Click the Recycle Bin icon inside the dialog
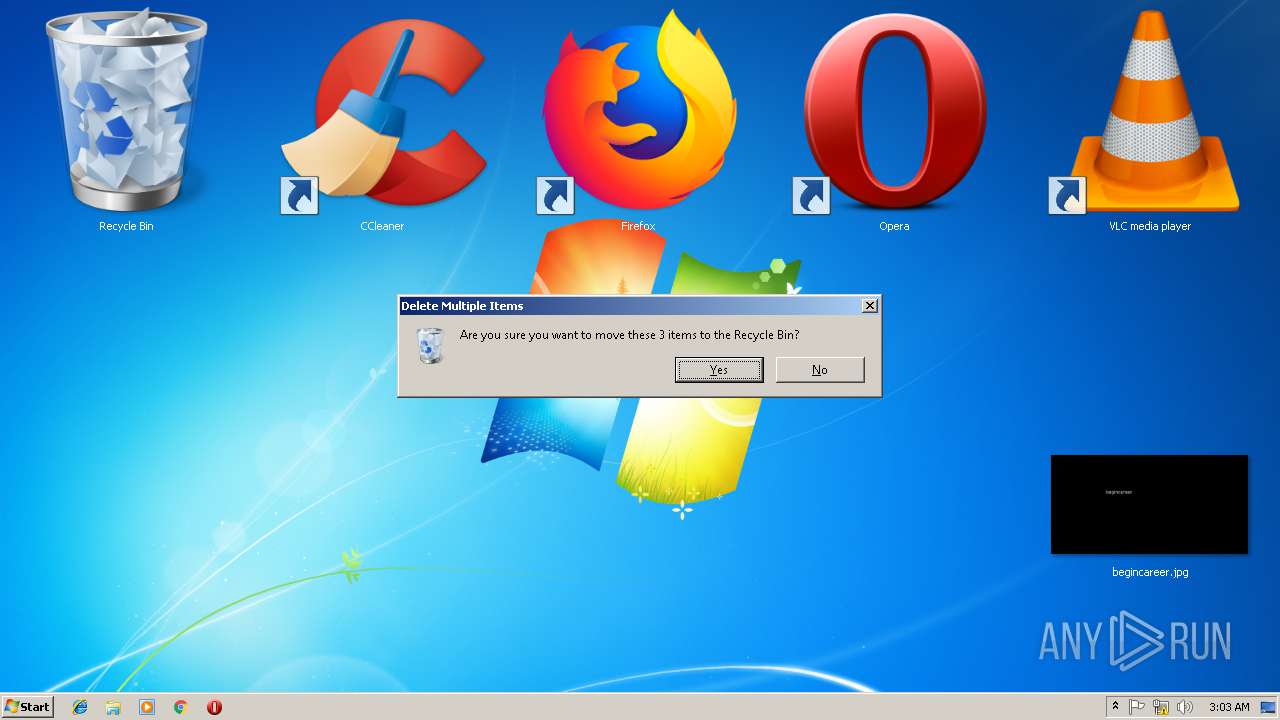 tap(430, 345)
